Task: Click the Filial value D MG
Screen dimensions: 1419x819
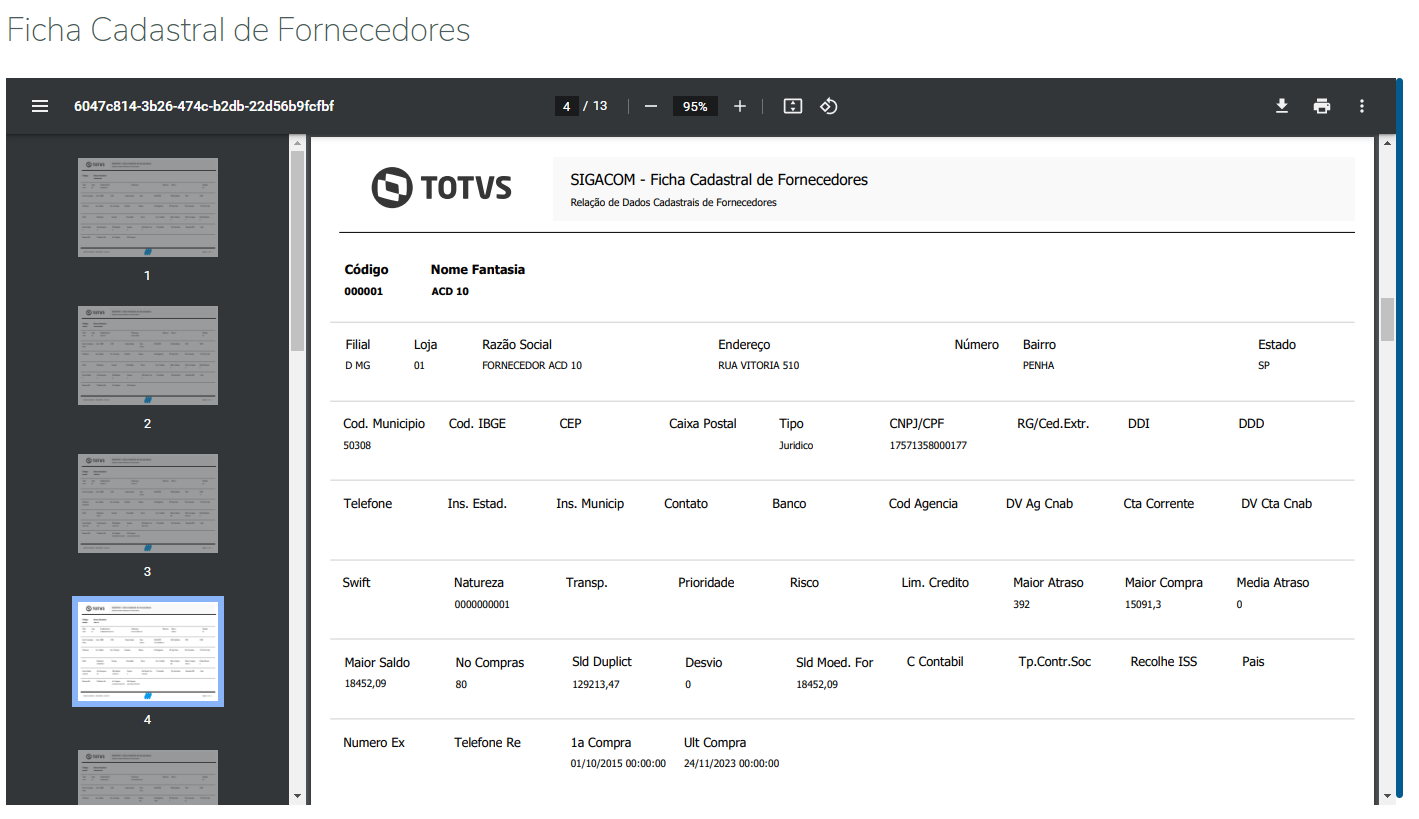Action: tap(358, 366)
